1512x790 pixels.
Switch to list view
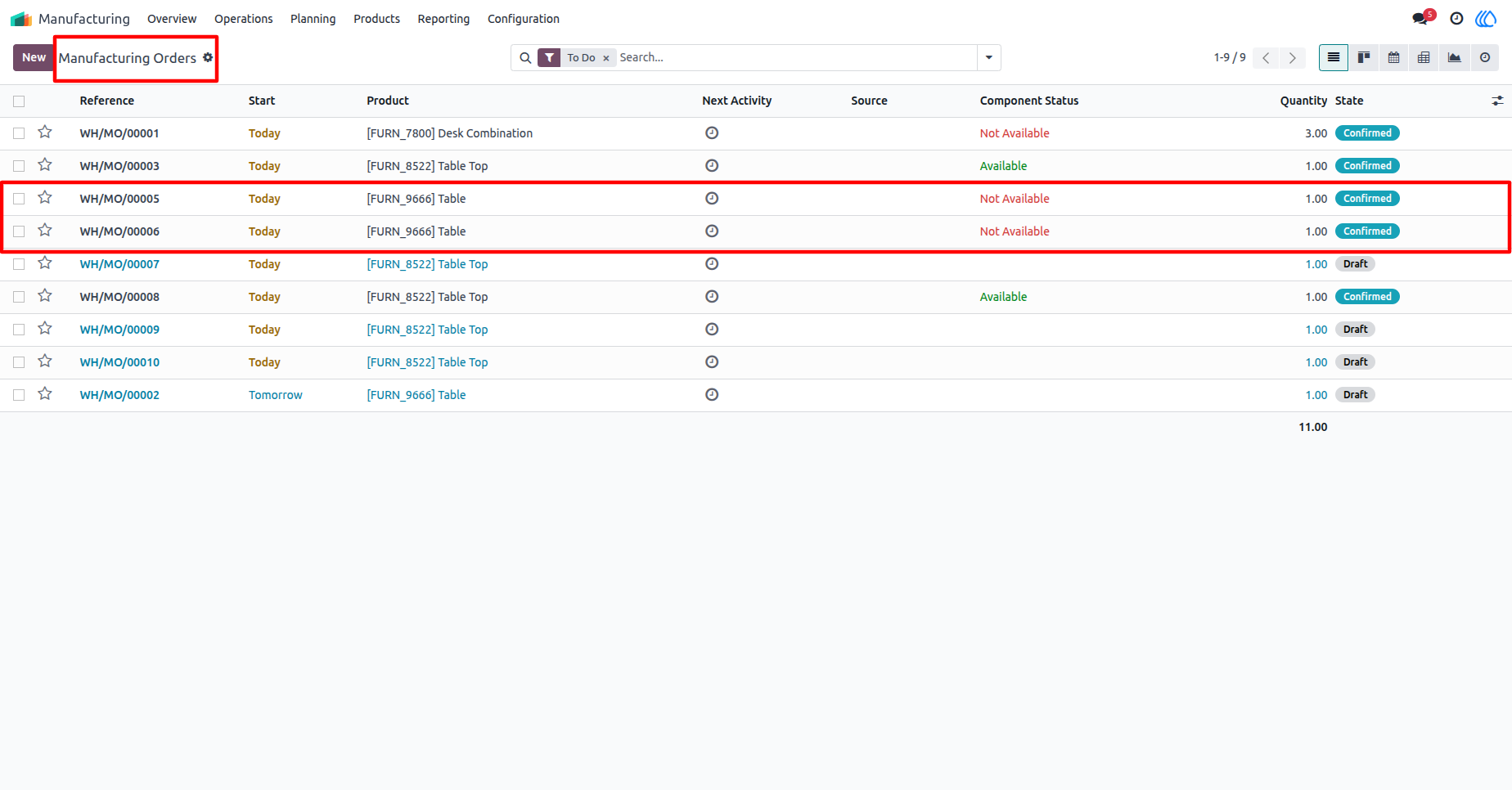tap(1334, 57)
